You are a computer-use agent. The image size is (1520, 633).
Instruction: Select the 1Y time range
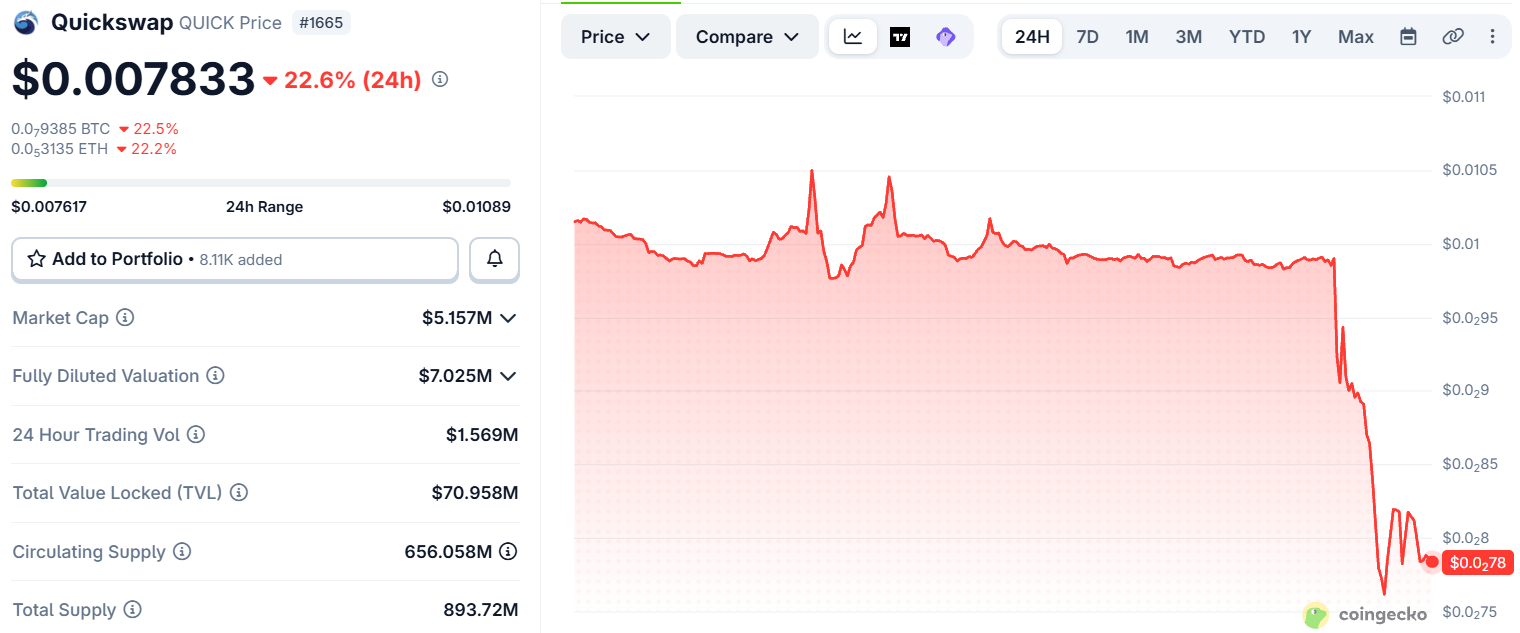point(1301,37)
